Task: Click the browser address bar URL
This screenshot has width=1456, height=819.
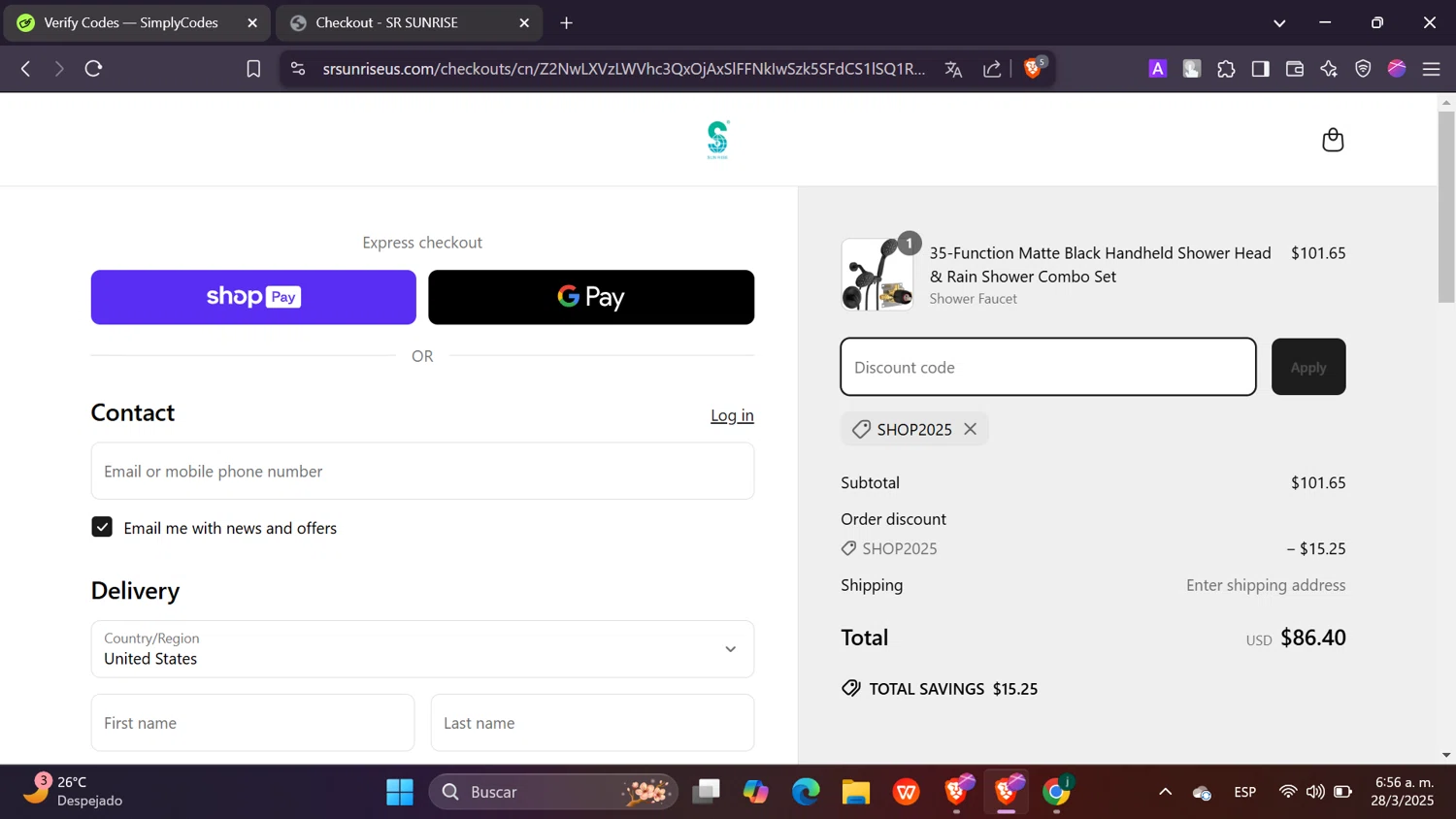Action: click(624, 69)
